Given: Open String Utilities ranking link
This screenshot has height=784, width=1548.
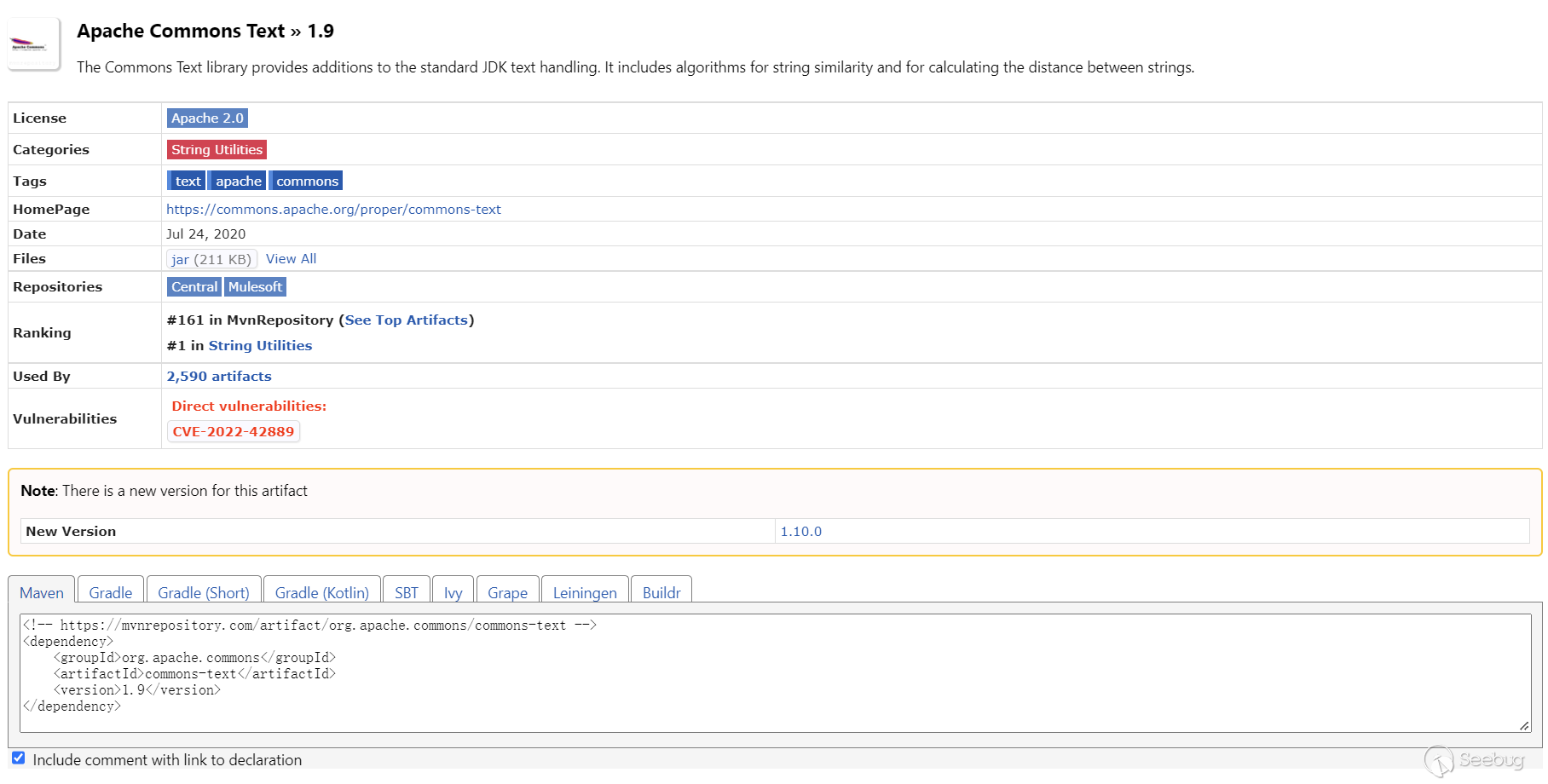Looking at the screenshot, I should (x=260, y=346).
